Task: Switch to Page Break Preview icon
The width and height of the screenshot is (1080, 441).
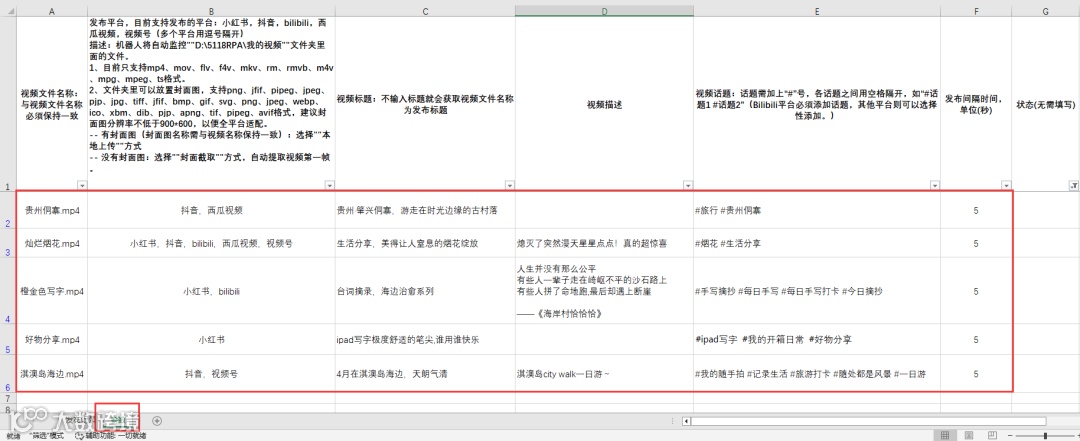Action: pos(993,435)
